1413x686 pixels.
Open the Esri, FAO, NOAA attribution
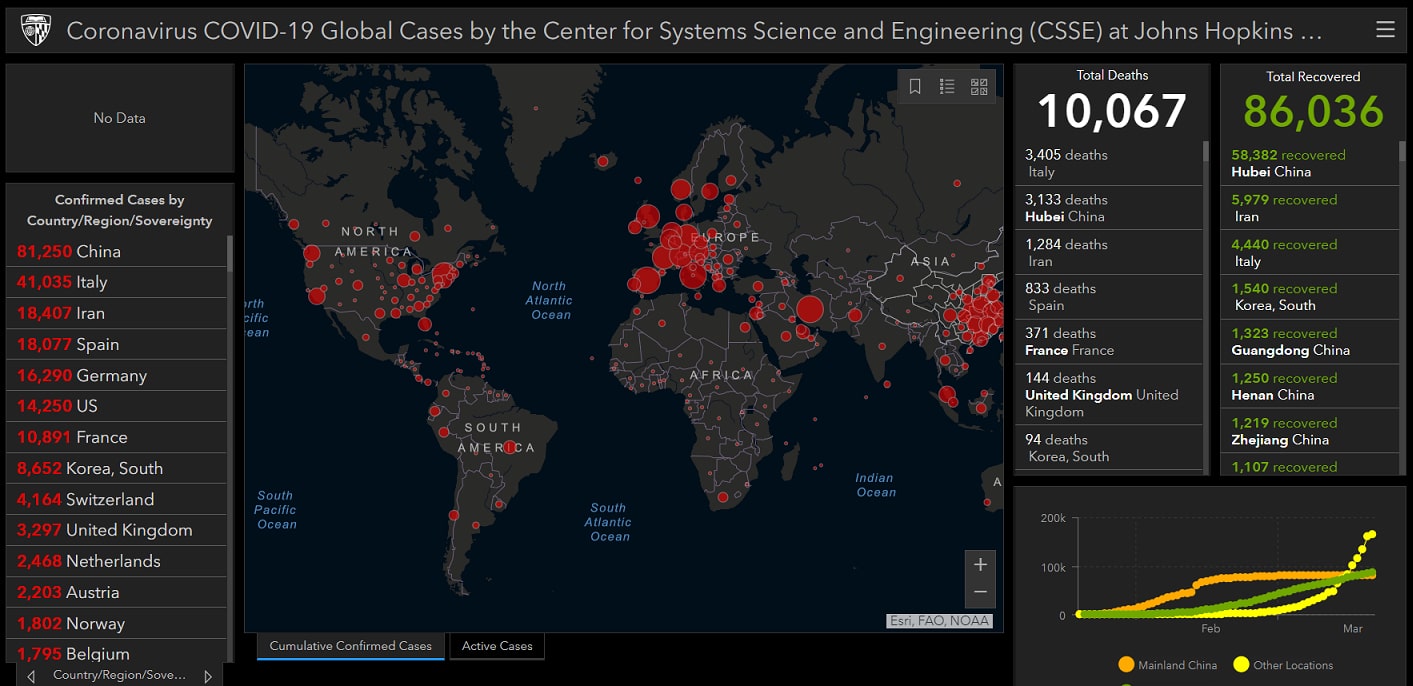[x=939, y=621]
